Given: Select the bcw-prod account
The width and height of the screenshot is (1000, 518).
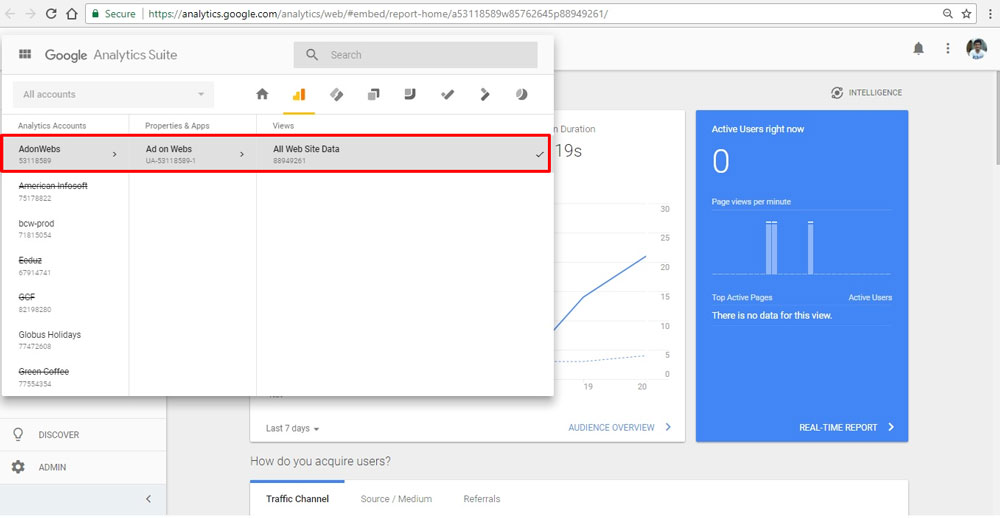Looking at the screenshot, I should click(x=65, y=228).
